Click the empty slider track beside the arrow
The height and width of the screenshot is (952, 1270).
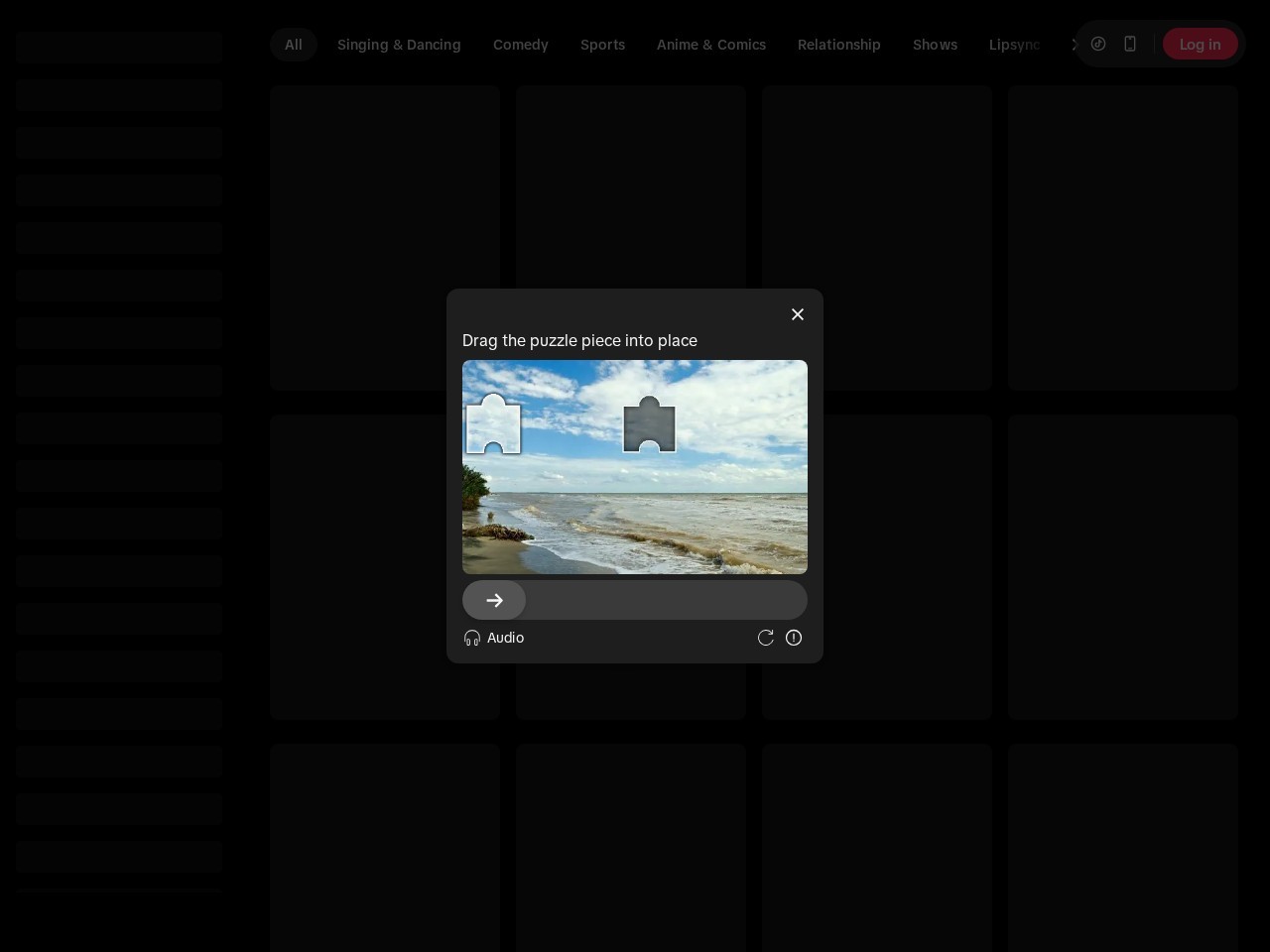point(667,600)
